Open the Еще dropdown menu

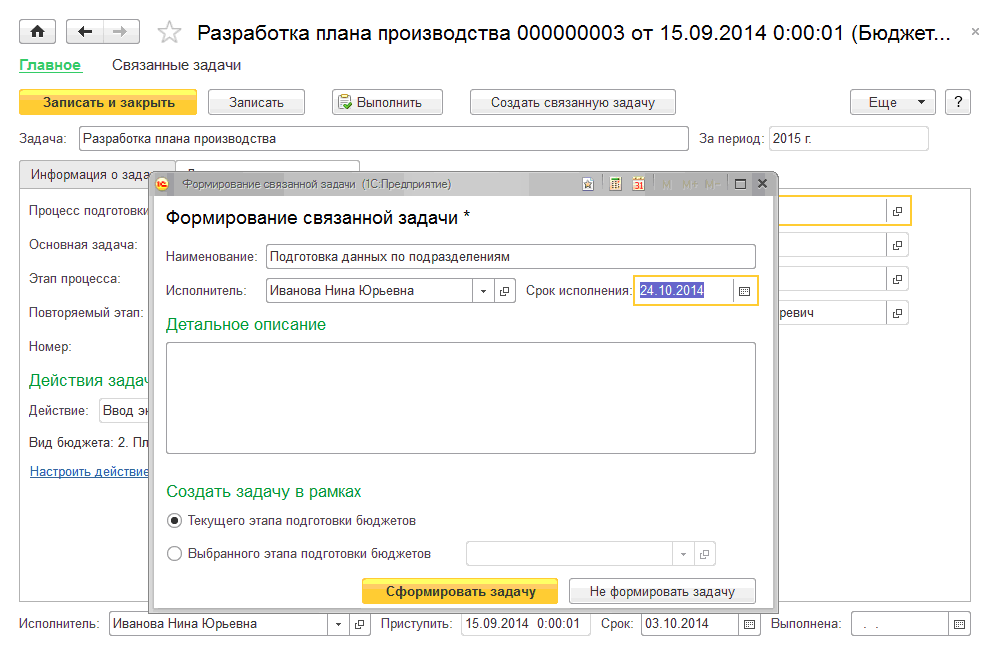[x=892, y=102]
